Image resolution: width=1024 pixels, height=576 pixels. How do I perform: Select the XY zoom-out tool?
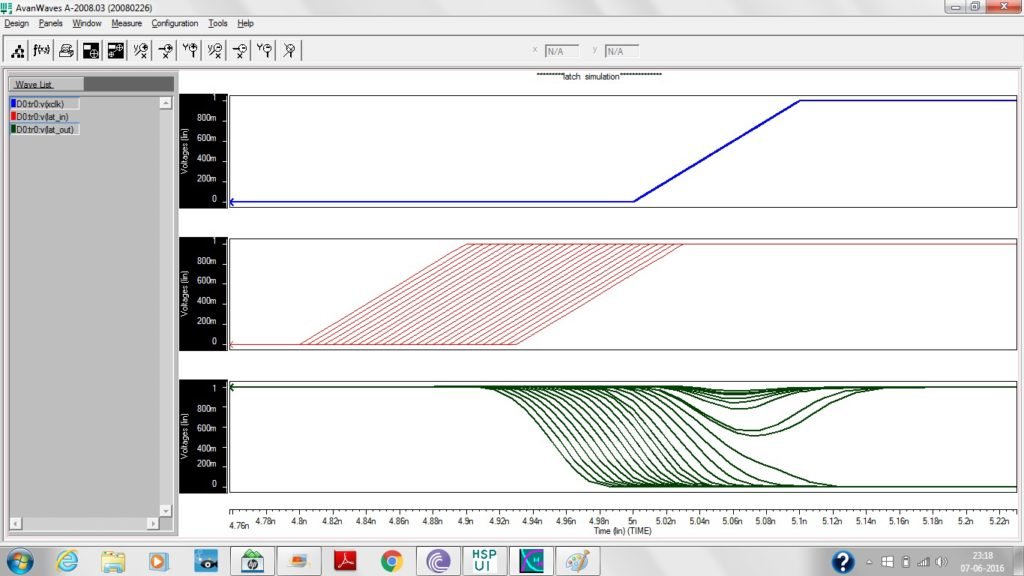click(x=215, y=50)
